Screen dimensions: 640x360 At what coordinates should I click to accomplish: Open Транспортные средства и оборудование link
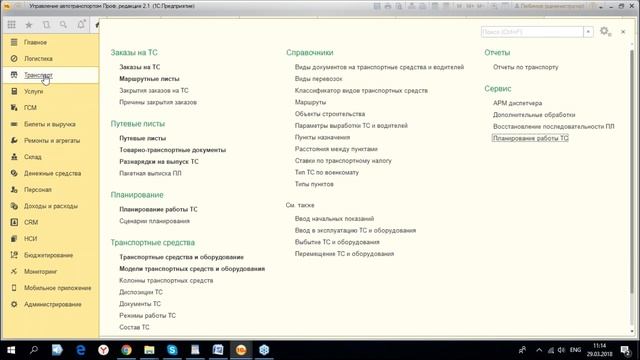pyautogui.click(x=181, y=257)
